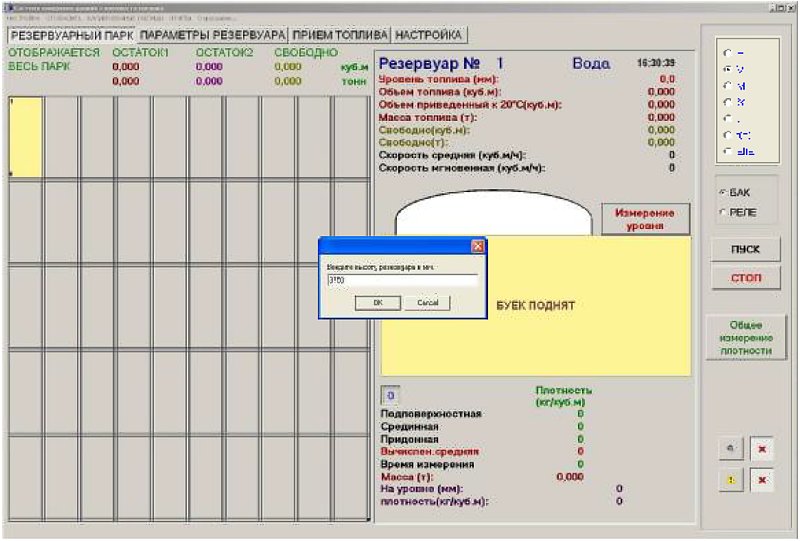Screen dimensions: 800x541
Task: Click the tank height input field
Action: point(402,280)
